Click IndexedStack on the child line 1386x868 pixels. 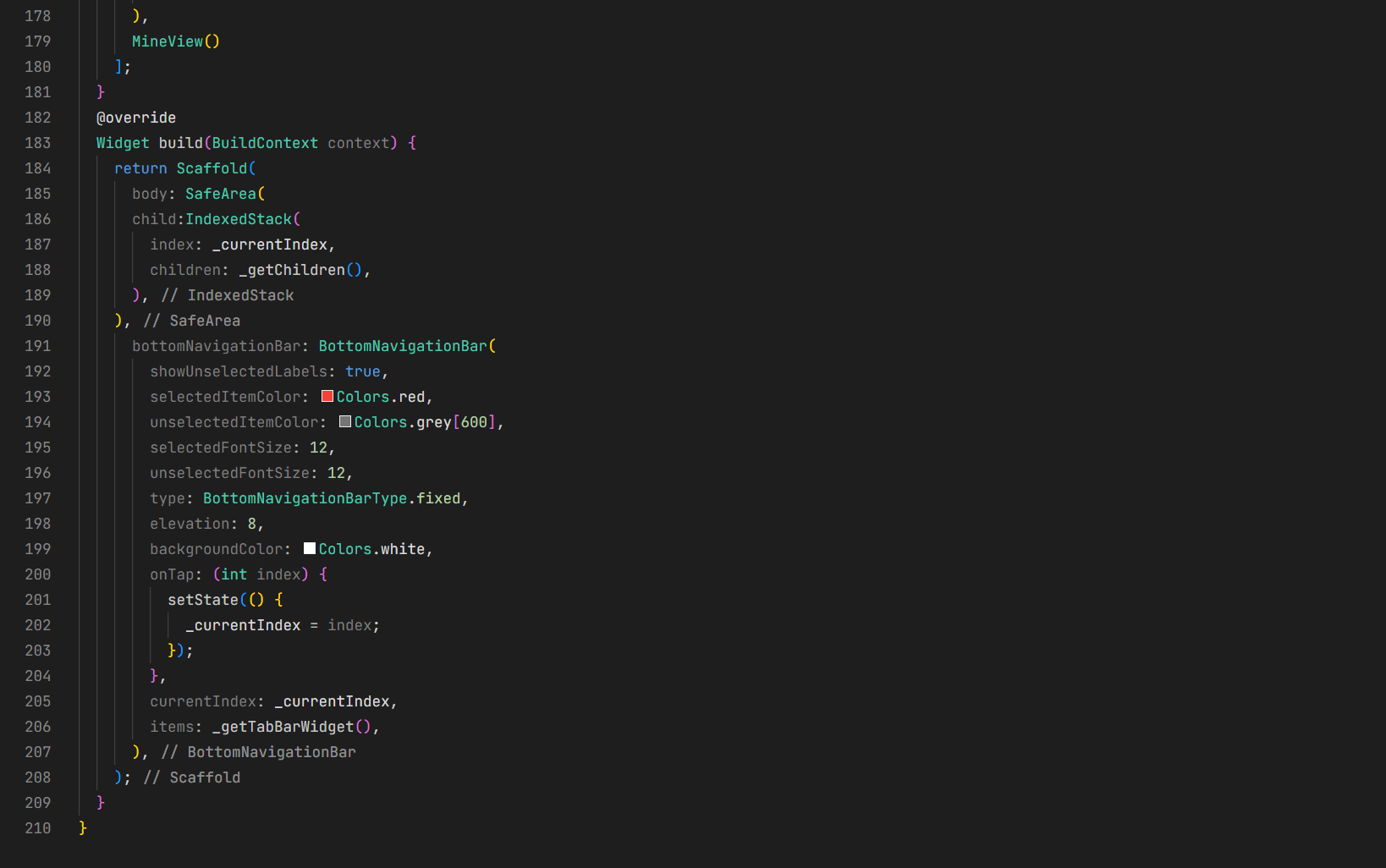239,219
